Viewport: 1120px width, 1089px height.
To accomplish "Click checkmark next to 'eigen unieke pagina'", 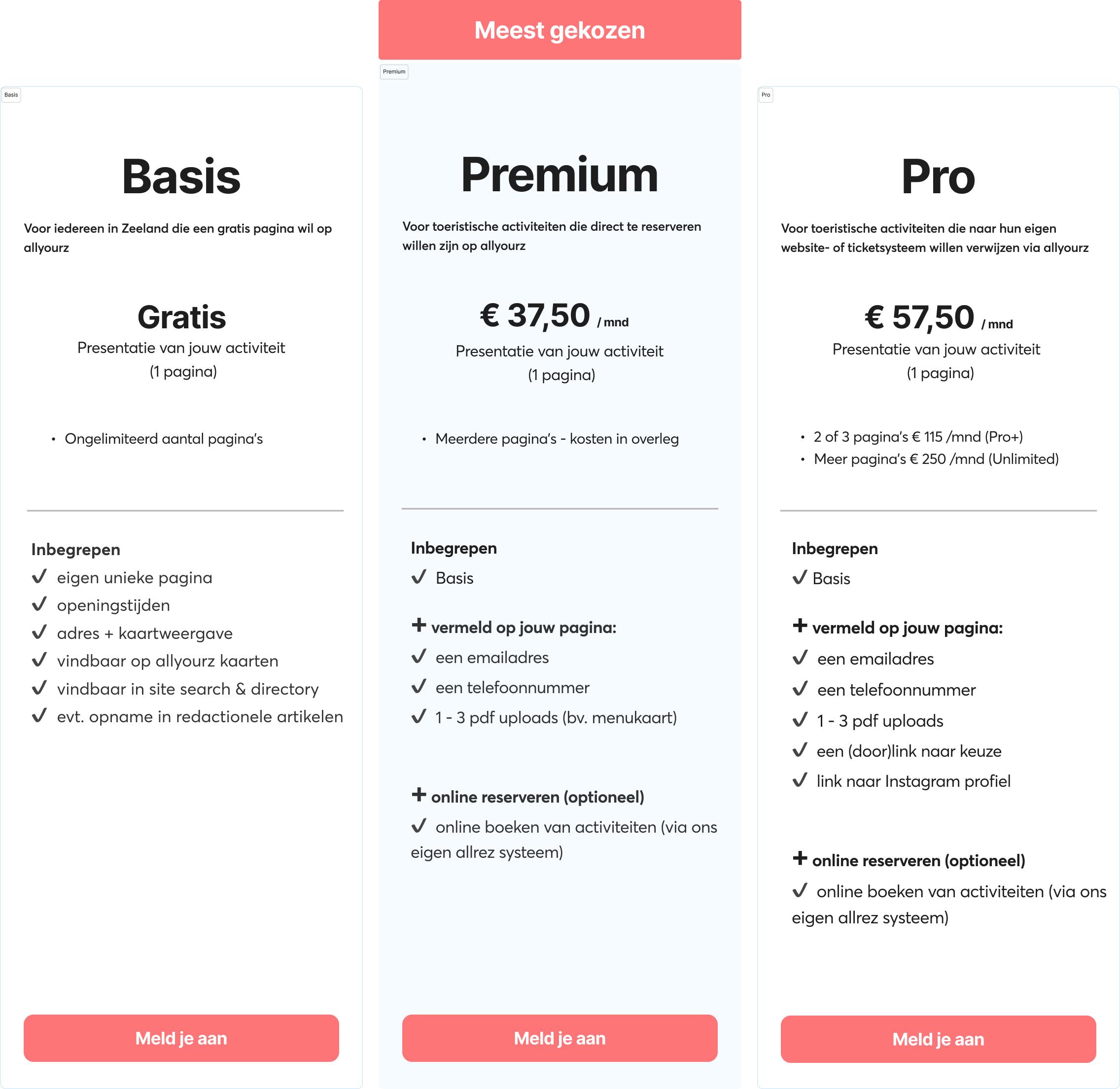I will 39,576.
